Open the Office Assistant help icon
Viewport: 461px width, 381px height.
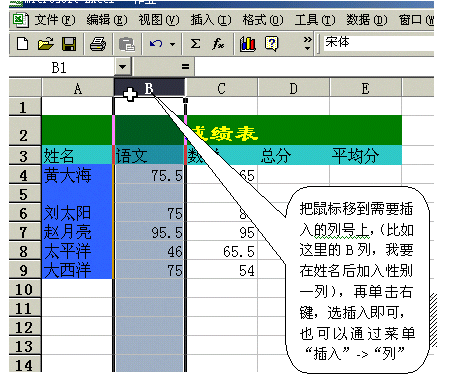(271, 44)
